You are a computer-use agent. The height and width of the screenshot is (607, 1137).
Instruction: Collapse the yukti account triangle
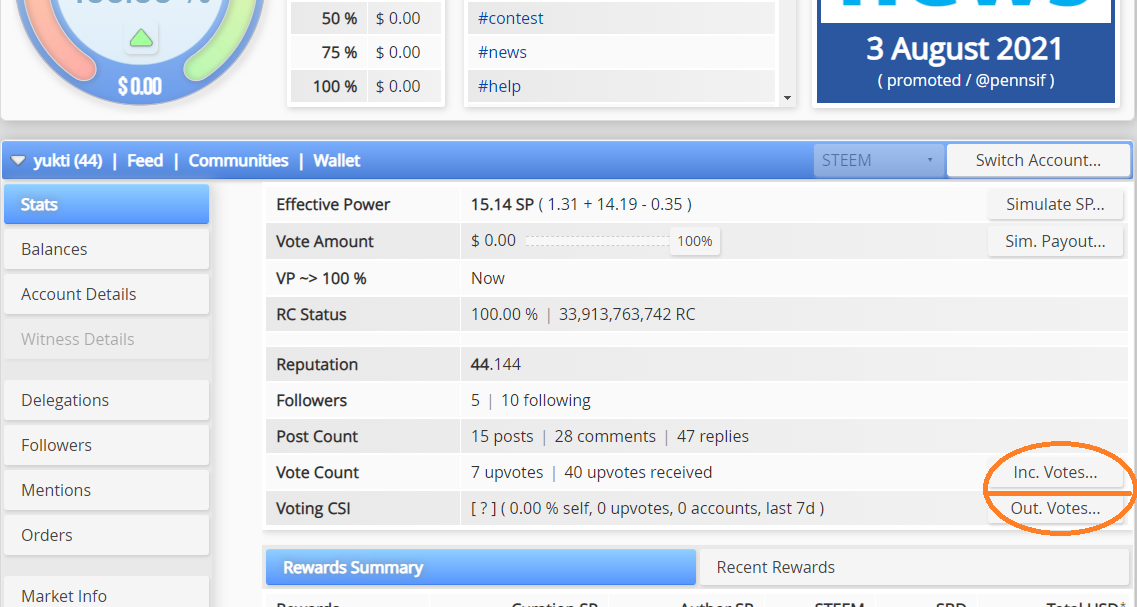tap(18, 161)
